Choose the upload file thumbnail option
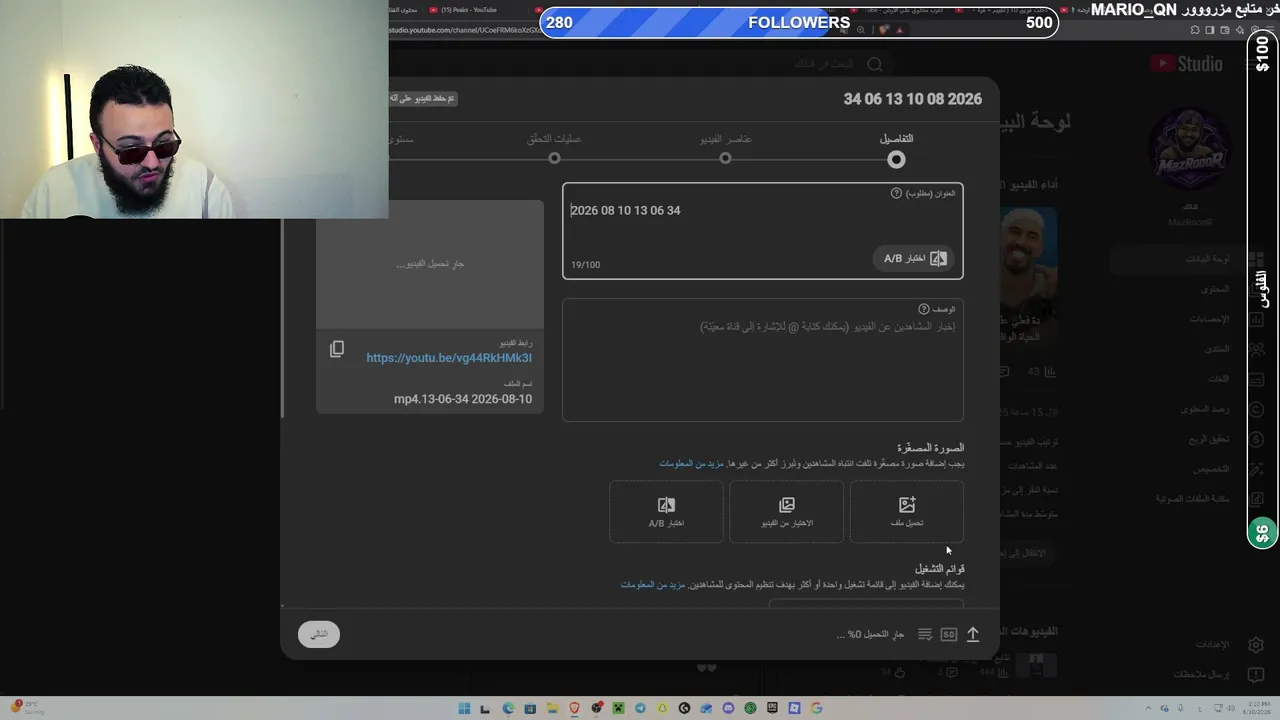 pos(907,512)
